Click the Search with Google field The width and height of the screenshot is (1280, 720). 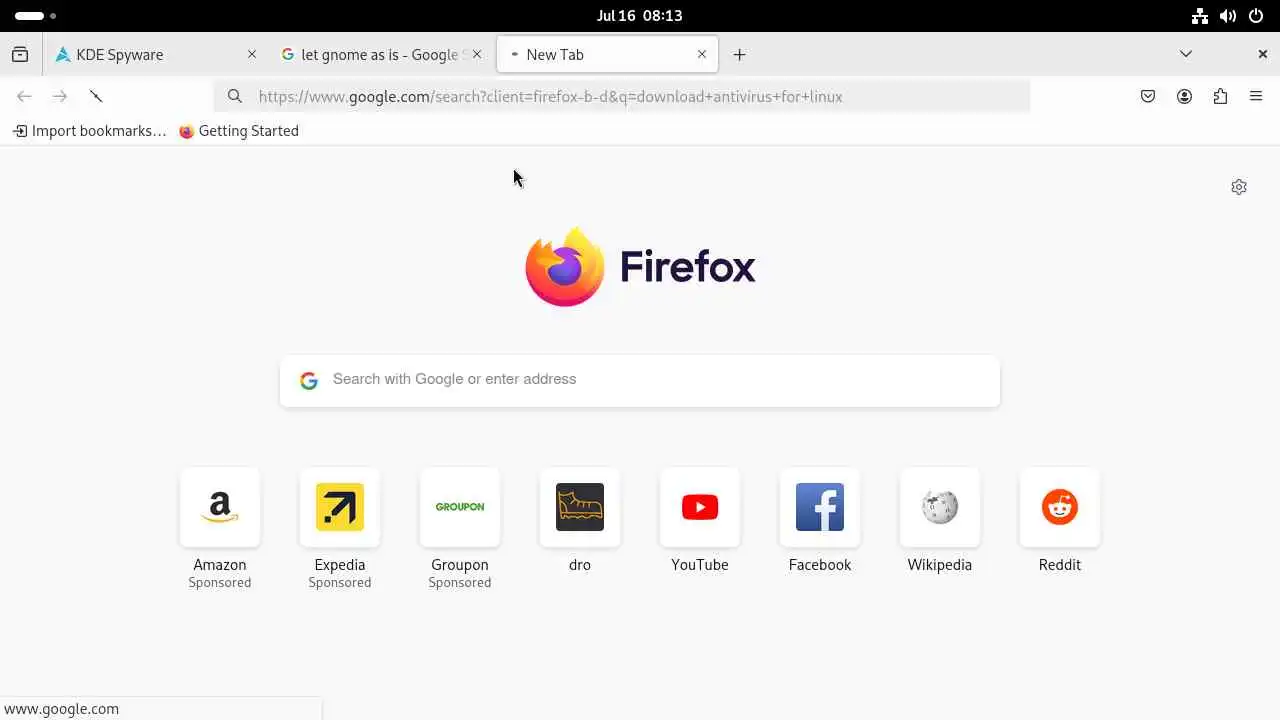[x=640, y=380]
